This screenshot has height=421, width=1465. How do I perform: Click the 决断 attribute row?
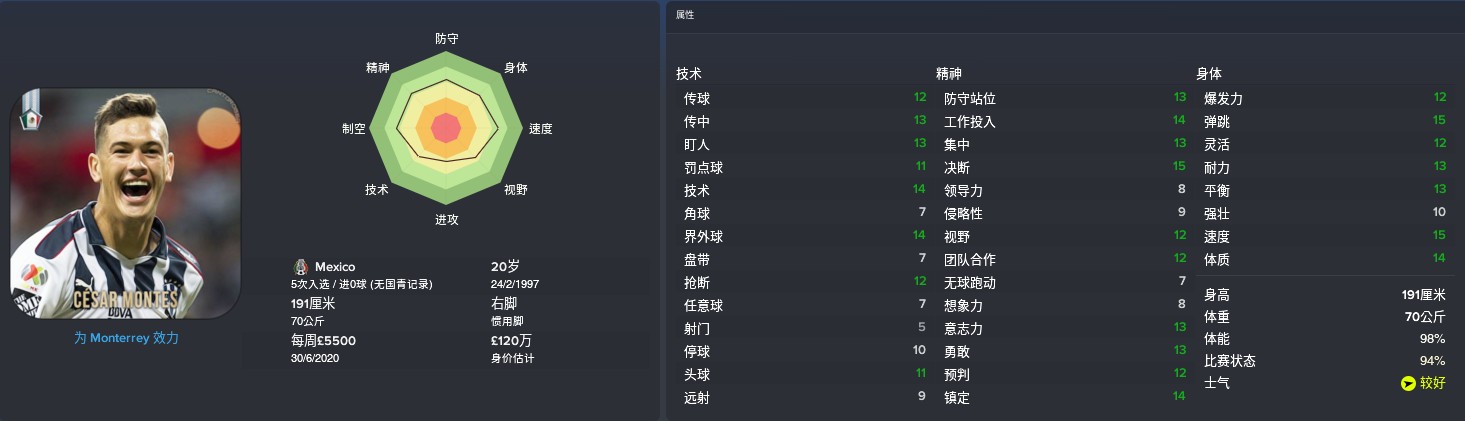tap(1063, 168)
